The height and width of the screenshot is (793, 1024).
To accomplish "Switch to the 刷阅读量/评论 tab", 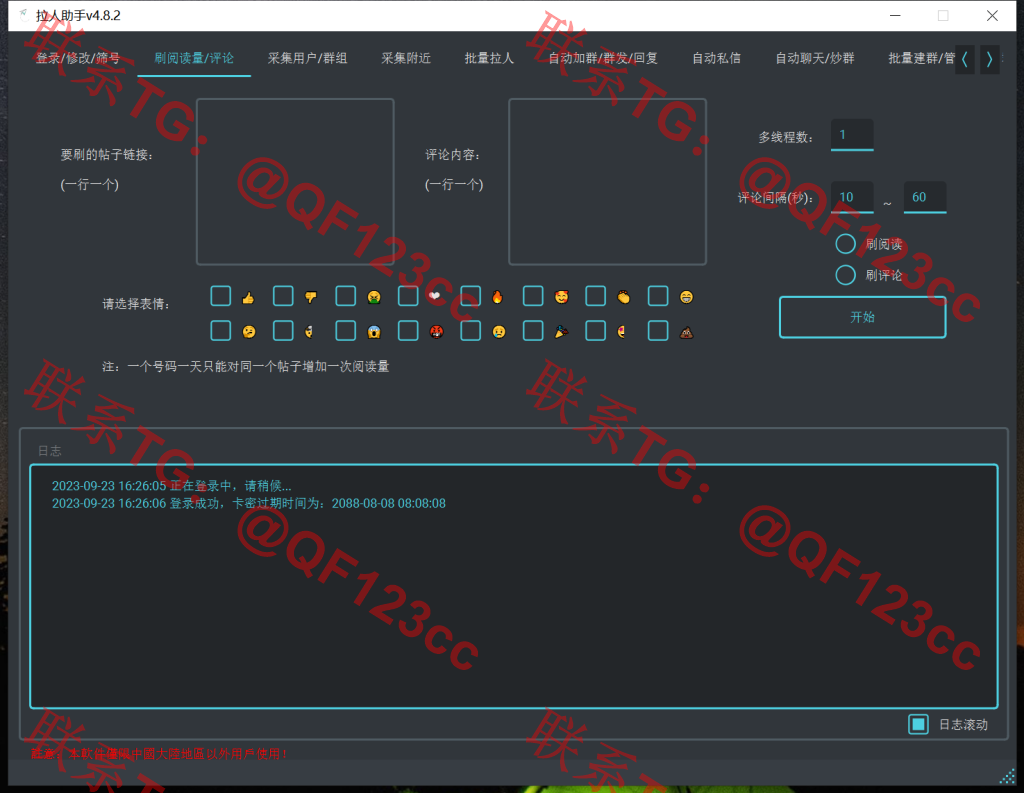I will tap(194, 58).
